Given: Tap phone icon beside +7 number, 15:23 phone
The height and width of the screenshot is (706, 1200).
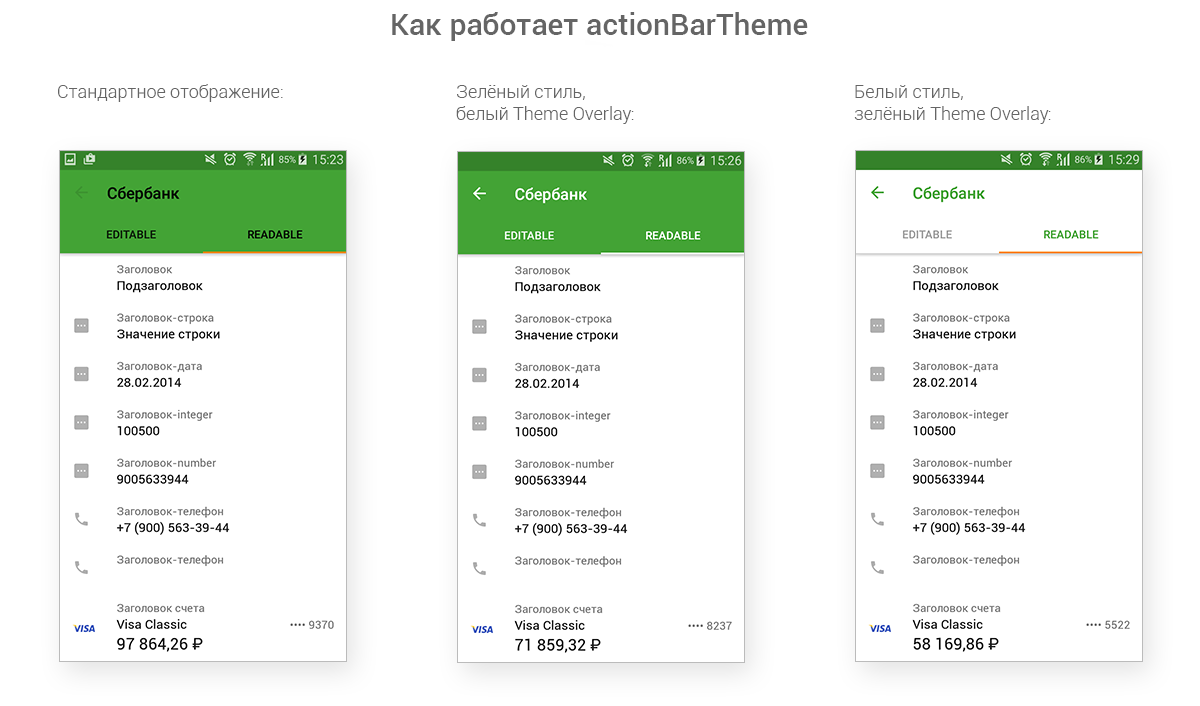Looking at the screenshot, I should point(82,519).
